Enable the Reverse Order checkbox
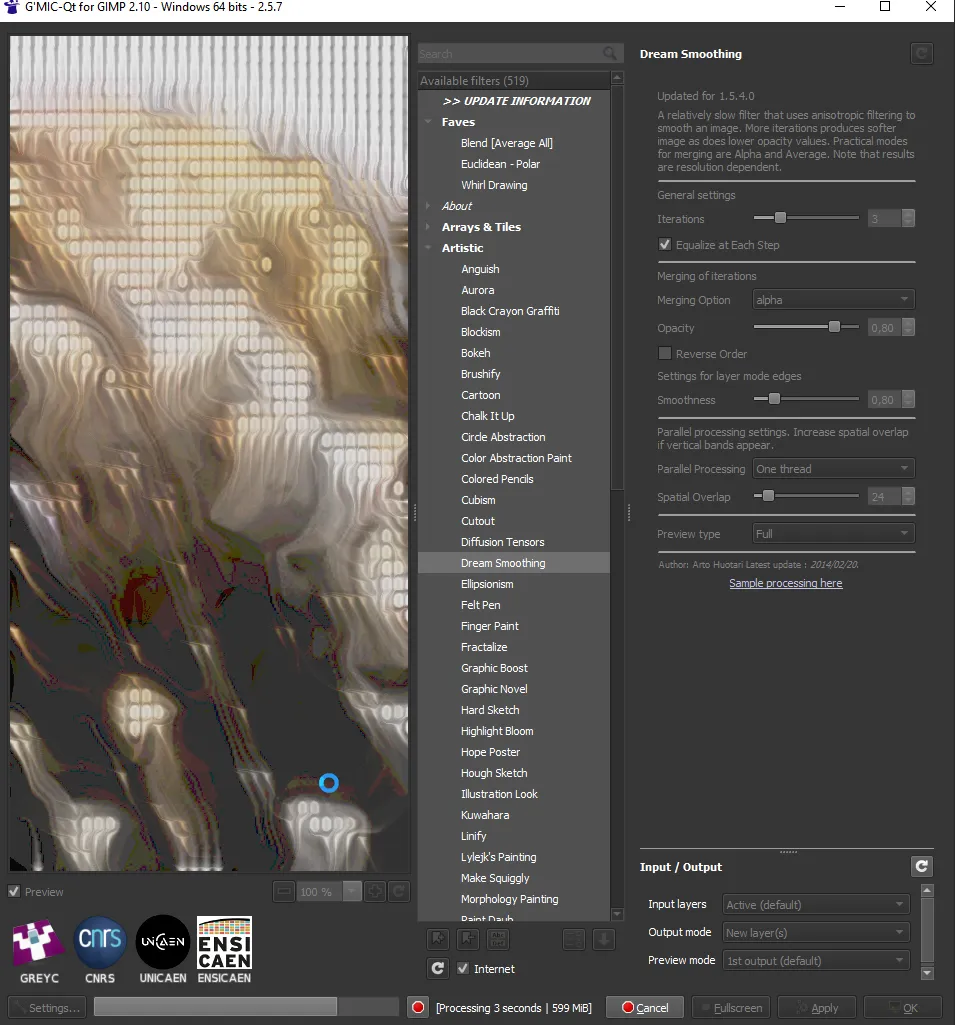955x1025 pixels. (x=665, y=353)
